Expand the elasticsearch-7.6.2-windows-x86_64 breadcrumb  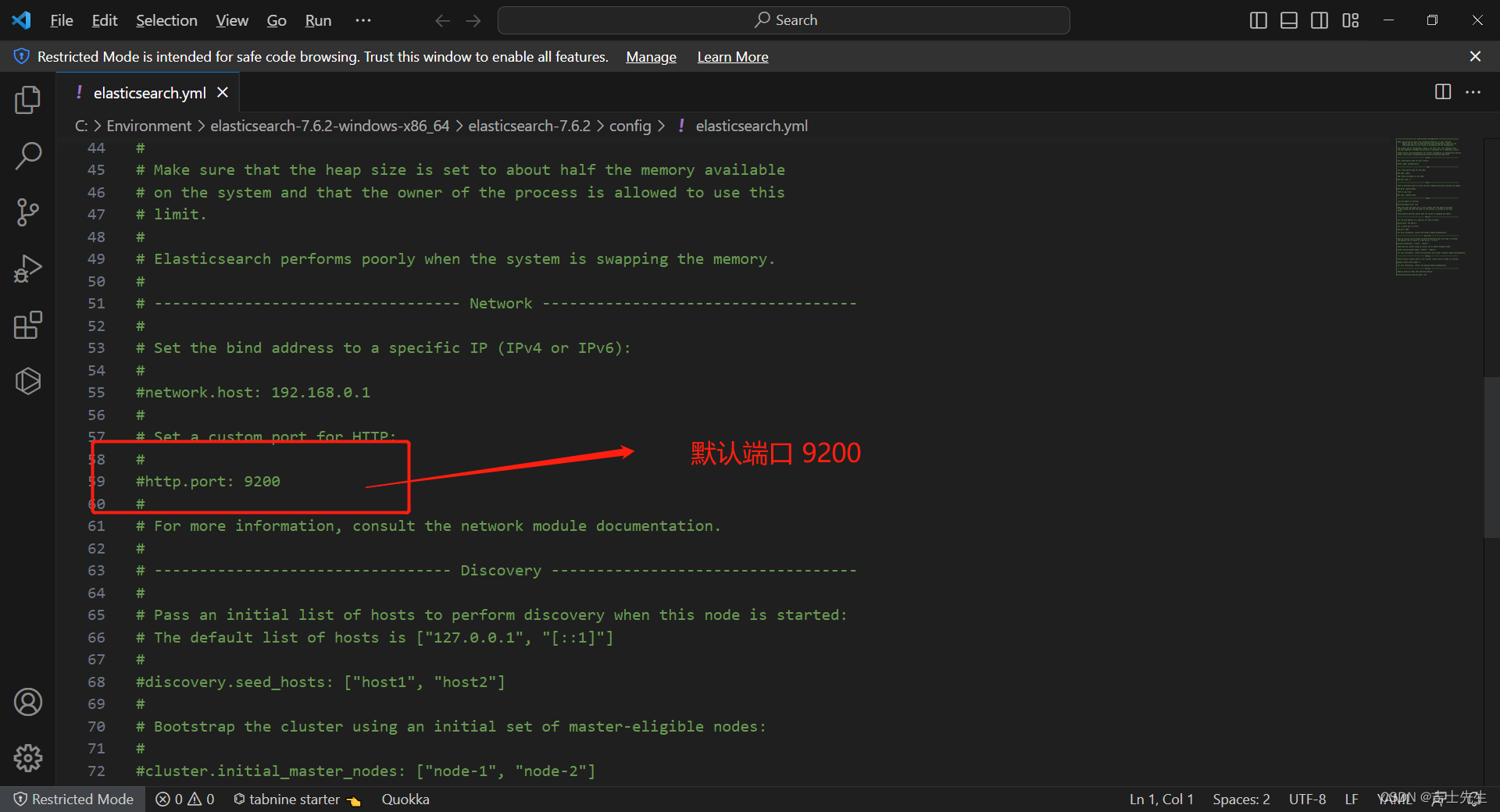tap(330, 126)
